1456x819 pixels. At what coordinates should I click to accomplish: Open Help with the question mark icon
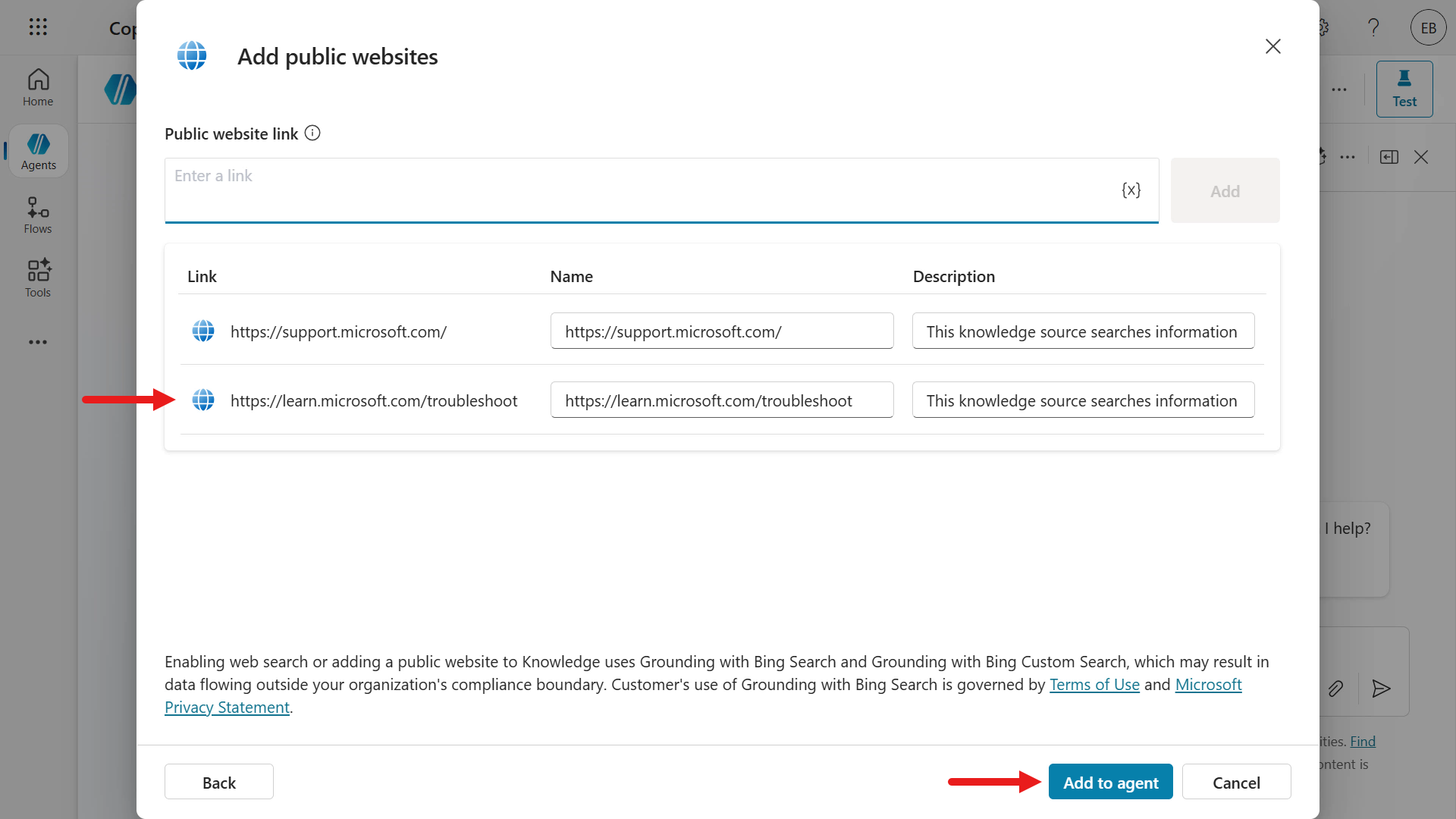pos(1373,27)
